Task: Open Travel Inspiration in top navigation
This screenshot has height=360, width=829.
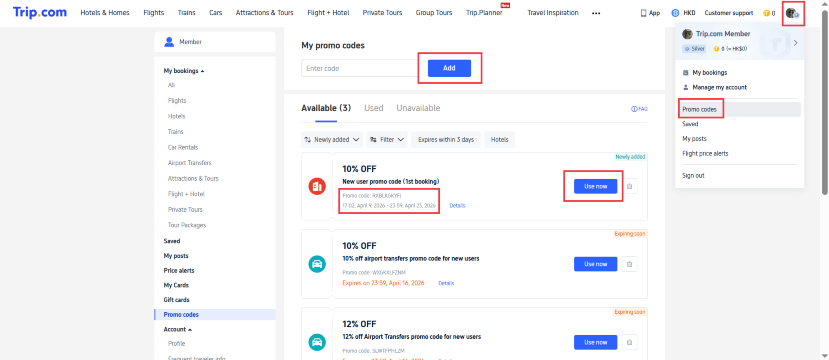Action: (x=553, y=13)
